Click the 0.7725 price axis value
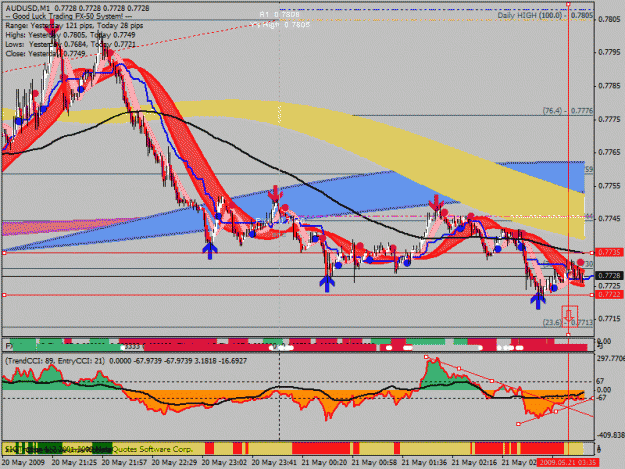Image resolution: width=625 pixels, height=469 pixels. tap(609, 285)
